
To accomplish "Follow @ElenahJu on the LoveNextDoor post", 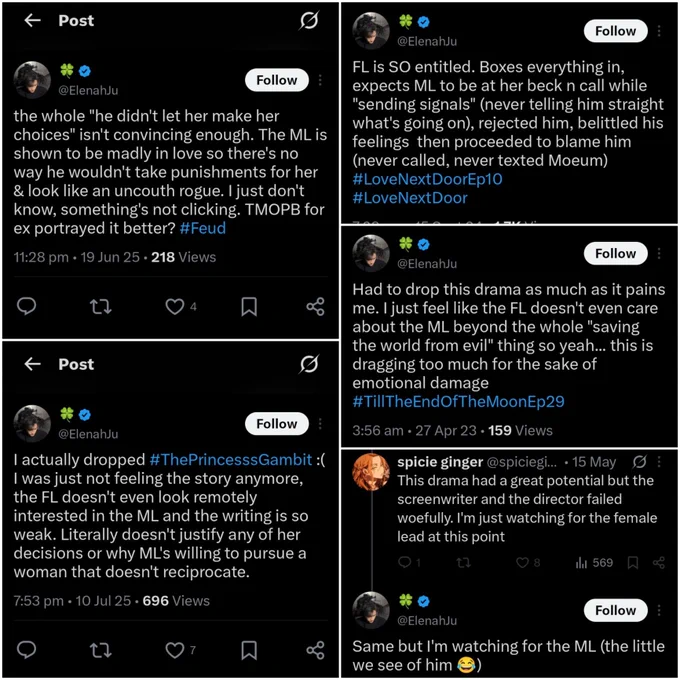I will pos(616,31).
